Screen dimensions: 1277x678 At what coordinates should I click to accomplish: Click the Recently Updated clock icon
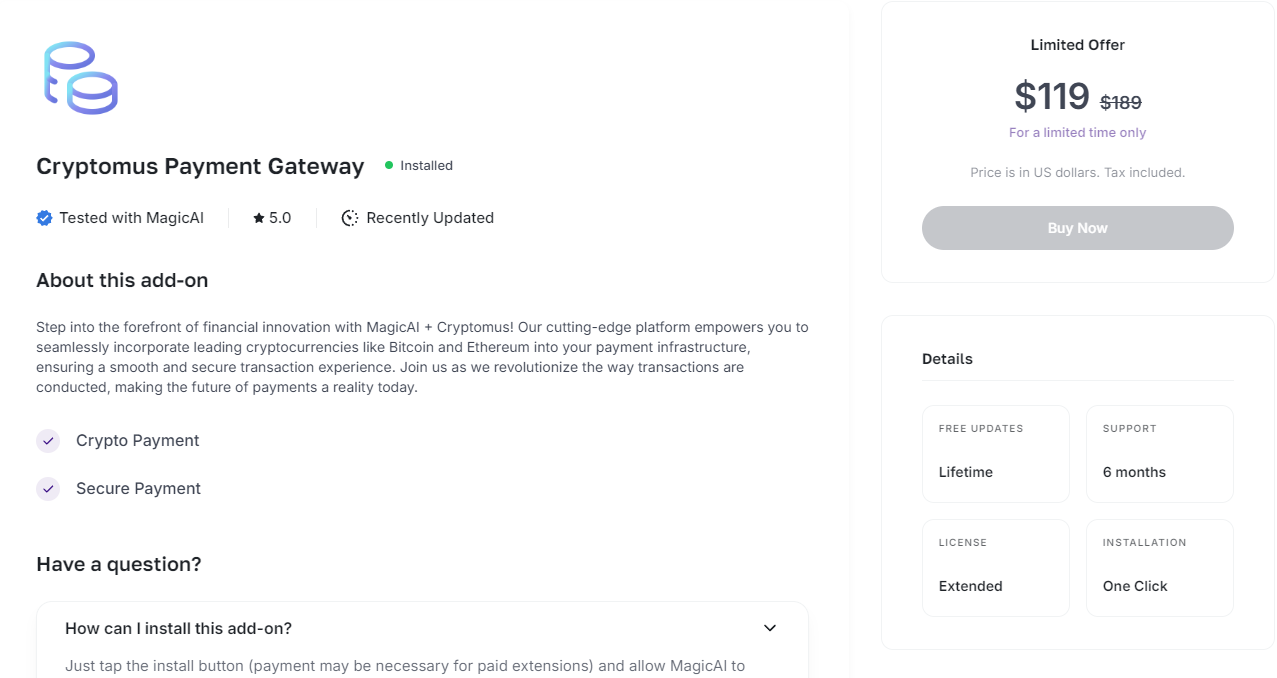pos(350,218)
